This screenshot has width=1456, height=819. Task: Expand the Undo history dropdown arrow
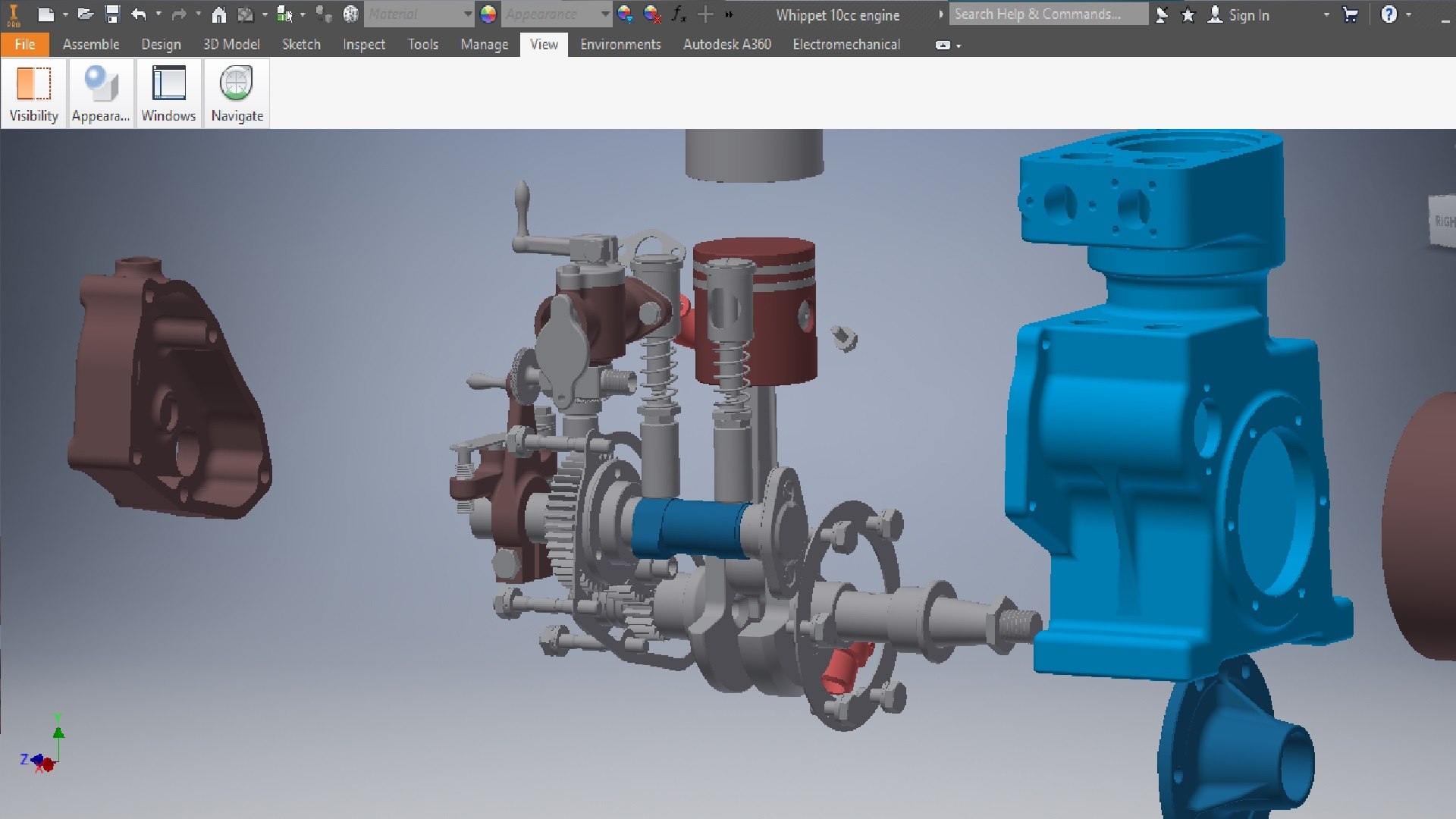pyautogui.click(x=158, y=14)
